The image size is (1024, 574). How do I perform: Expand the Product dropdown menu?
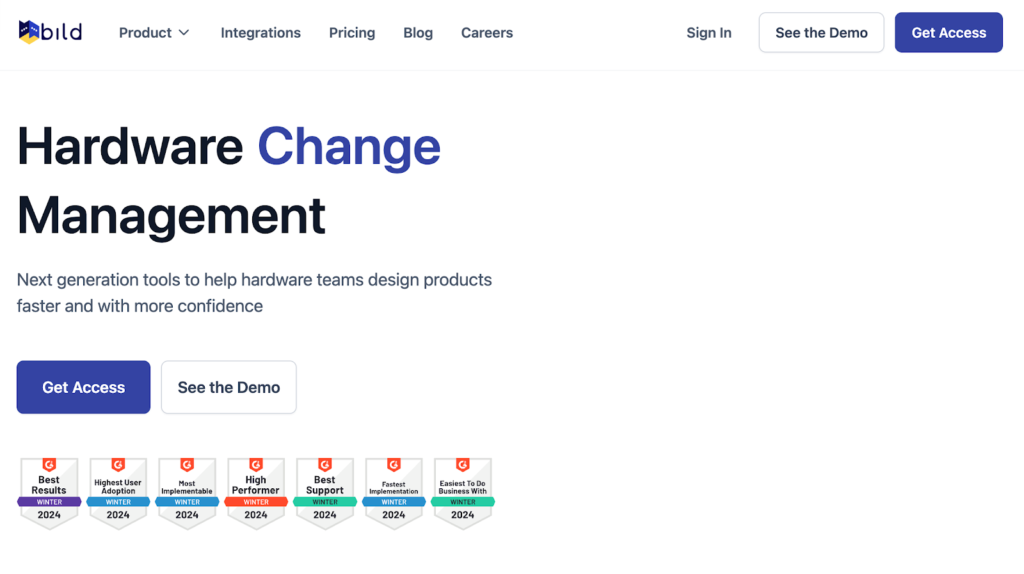coord(154,33)
